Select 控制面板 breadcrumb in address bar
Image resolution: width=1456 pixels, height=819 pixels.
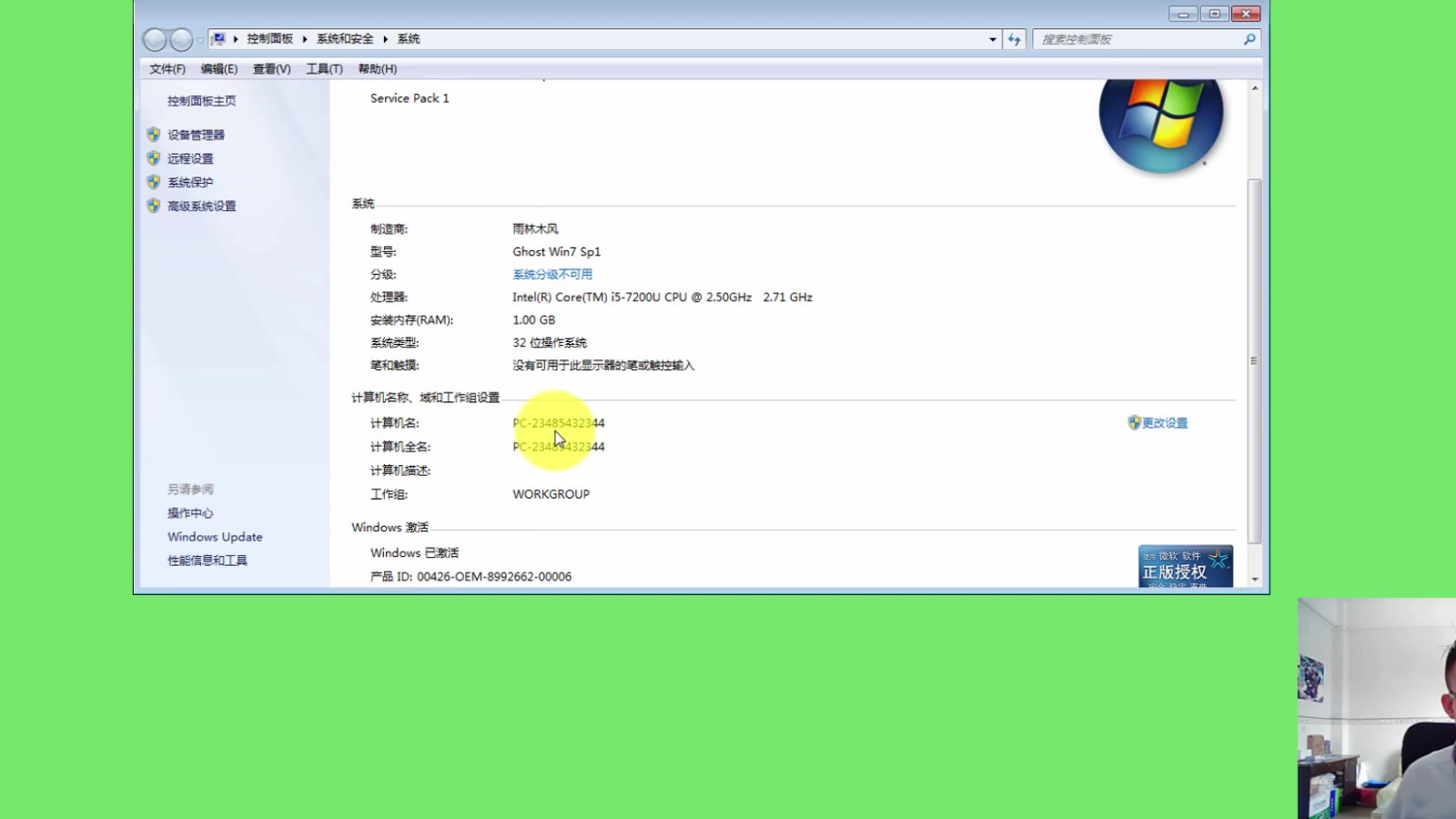pyautogui.click(x=270, y=39)
